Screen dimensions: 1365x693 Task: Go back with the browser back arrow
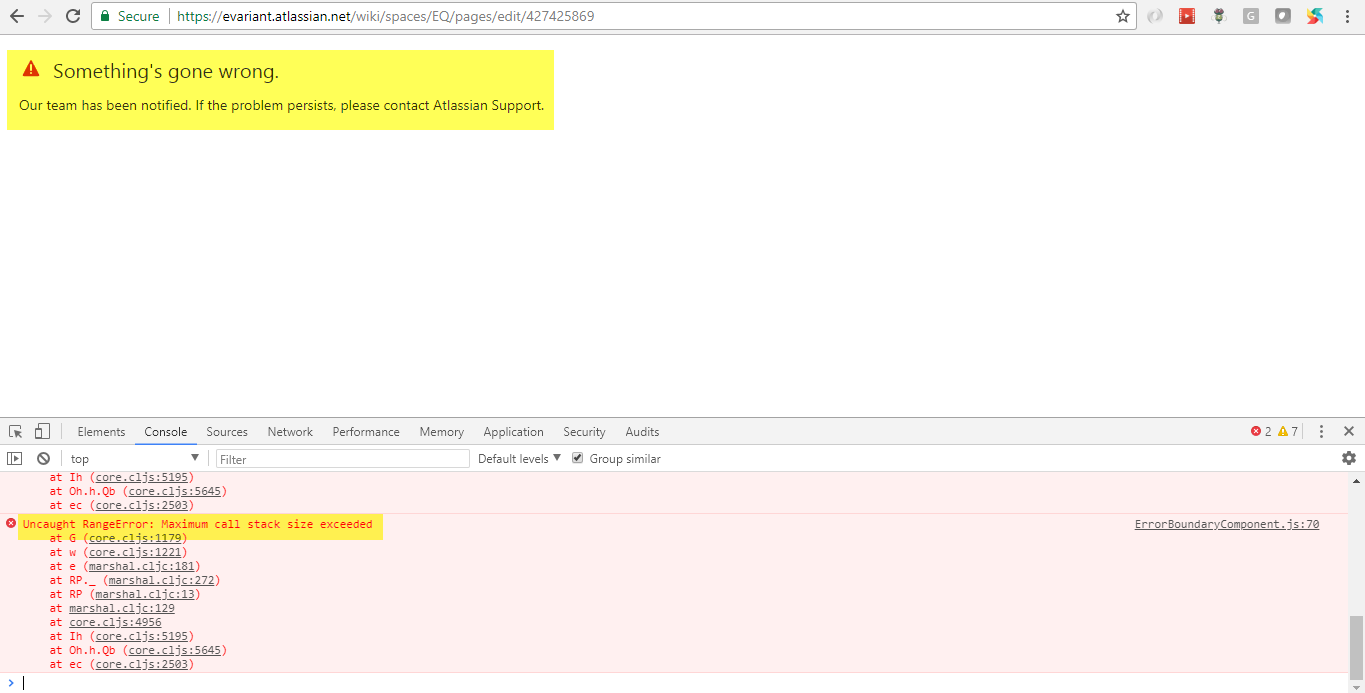(16, 16)
